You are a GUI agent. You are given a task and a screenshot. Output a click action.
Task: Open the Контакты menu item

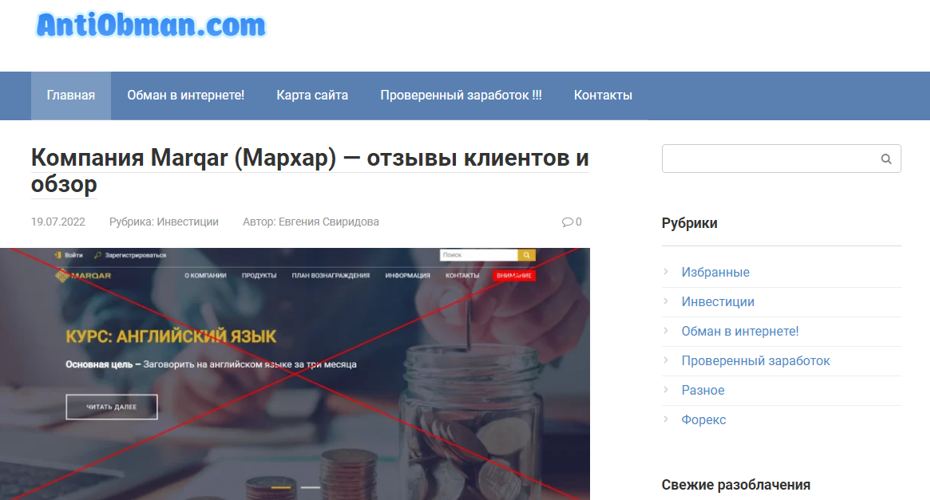point(603,95)
